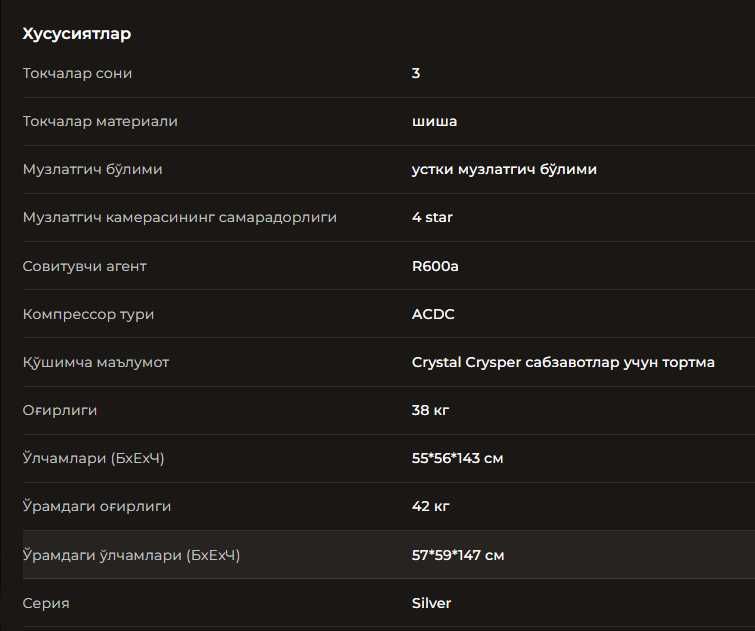Select the Crystal Crysper description text

[563, 362]
